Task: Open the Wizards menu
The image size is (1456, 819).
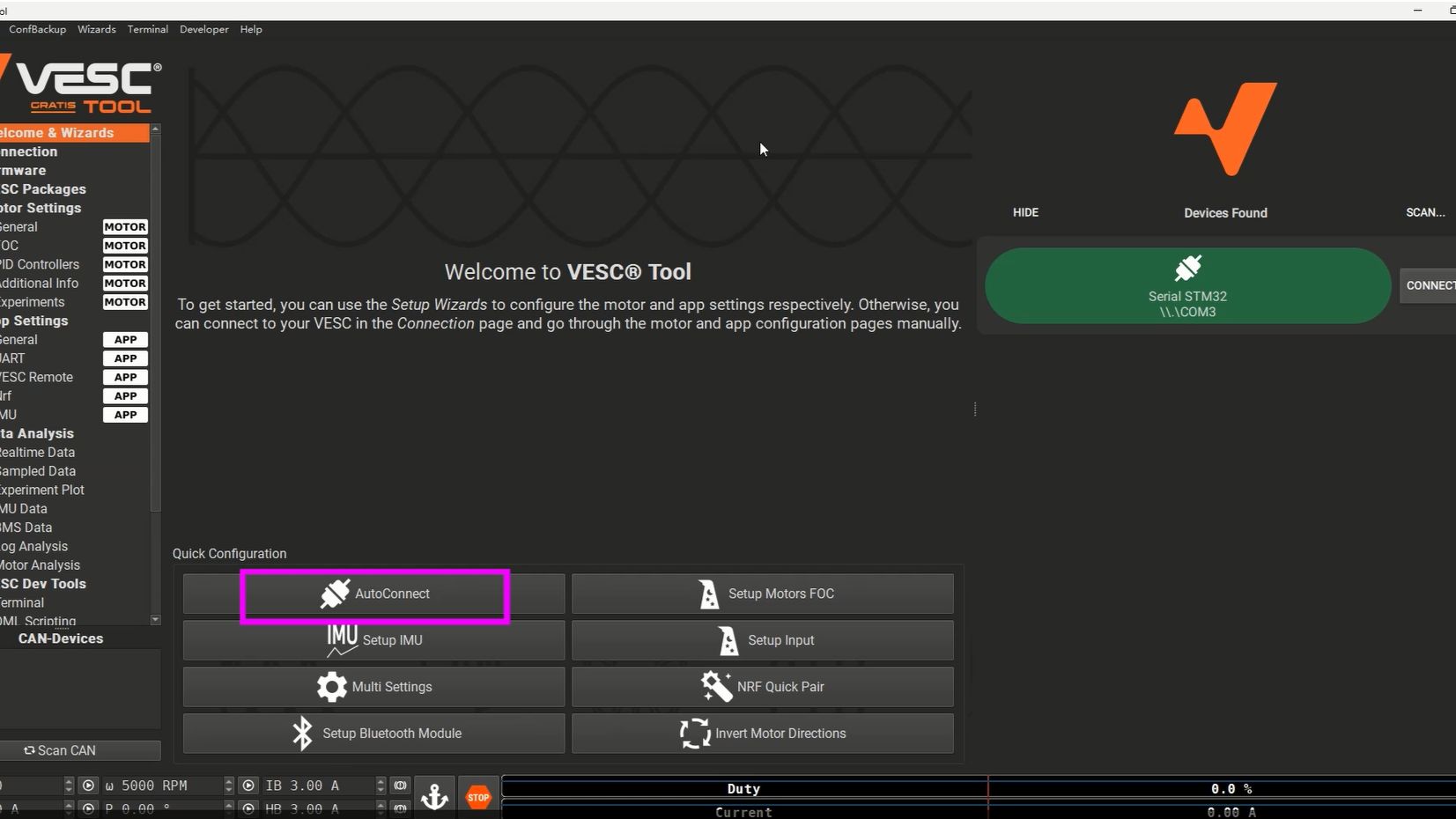Action: [96, 29]
